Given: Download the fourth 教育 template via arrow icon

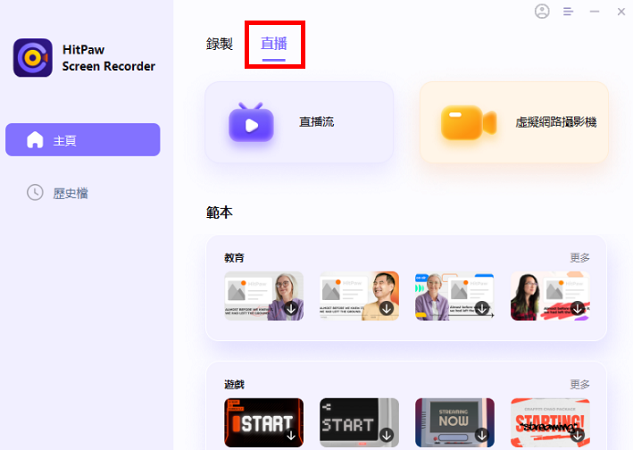Looking at the screenshot, I should (x=577, y=309).
